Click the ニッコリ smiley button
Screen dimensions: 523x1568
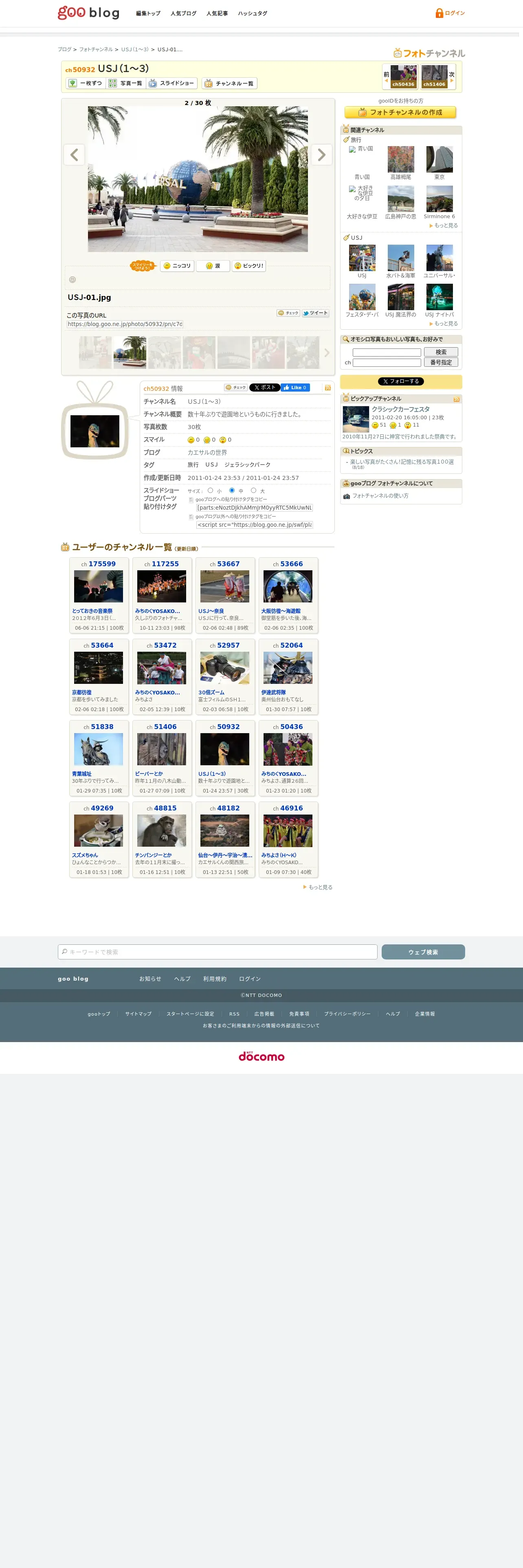pyautogui.click(x=177, y=266)
